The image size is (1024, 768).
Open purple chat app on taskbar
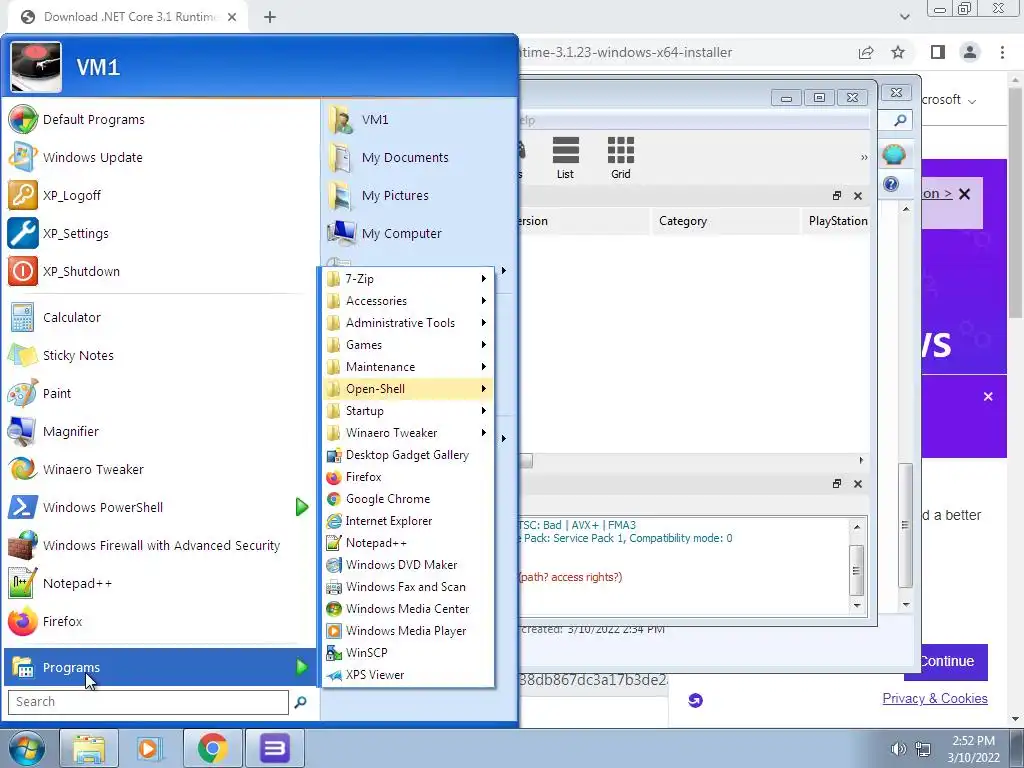click(x=274, y=748)
